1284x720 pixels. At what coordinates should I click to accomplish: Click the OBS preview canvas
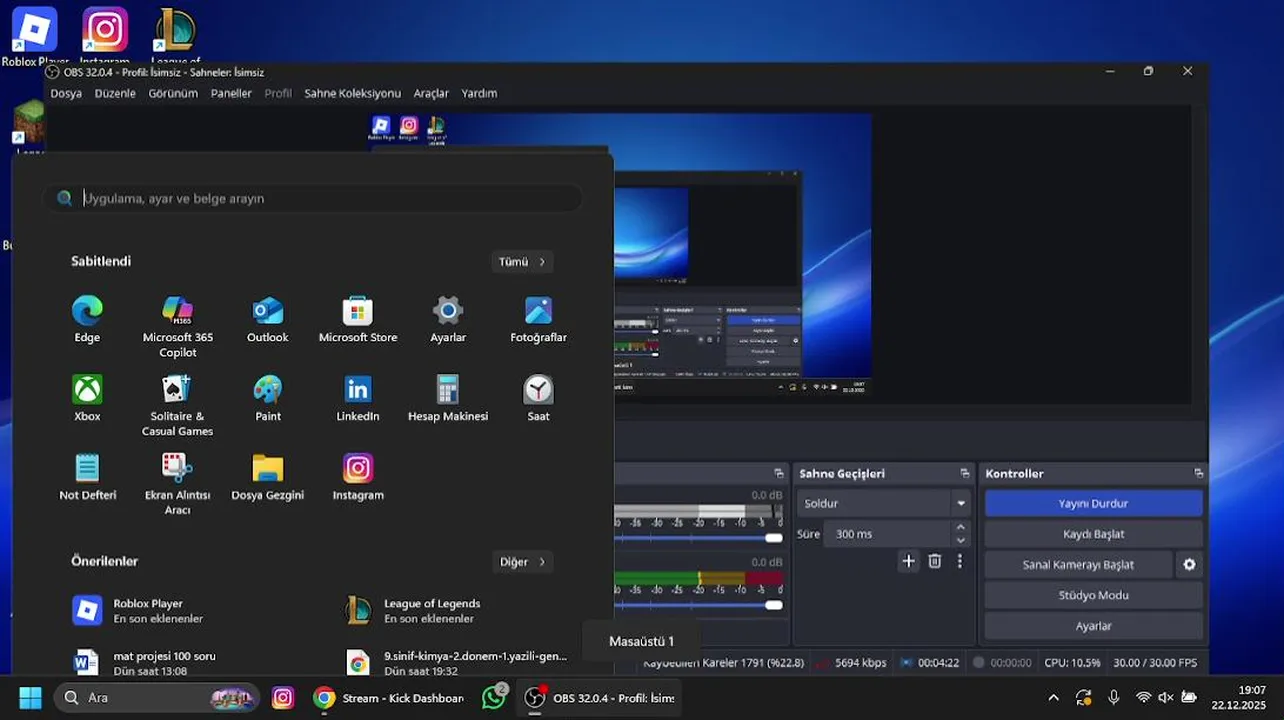740,255
